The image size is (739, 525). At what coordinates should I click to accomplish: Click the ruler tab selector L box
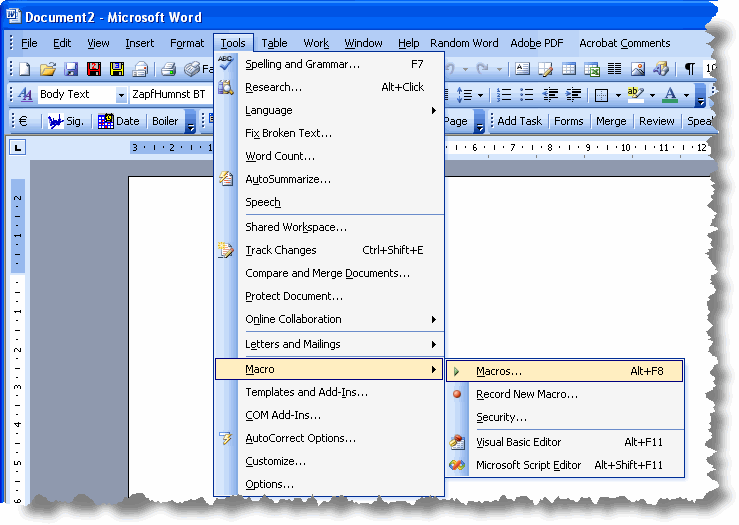point(17,148)
